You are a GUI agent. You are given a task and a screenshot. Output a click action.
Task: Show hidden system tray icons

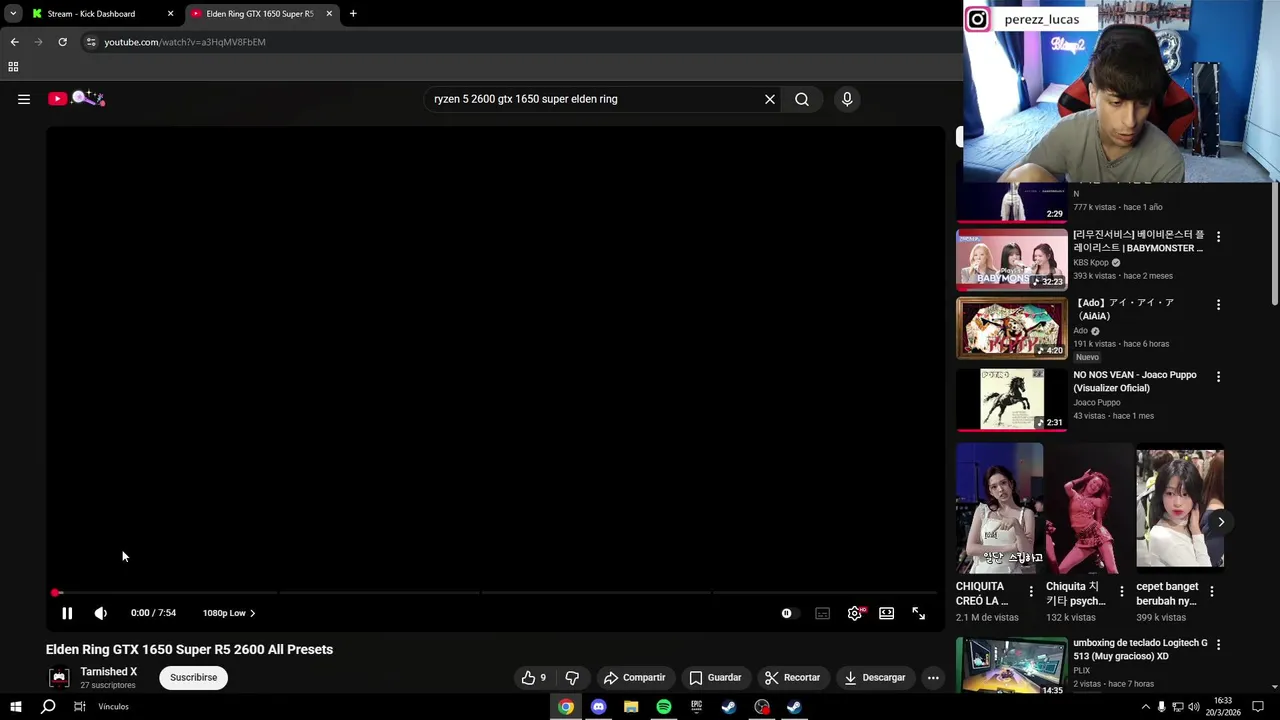1145,707
